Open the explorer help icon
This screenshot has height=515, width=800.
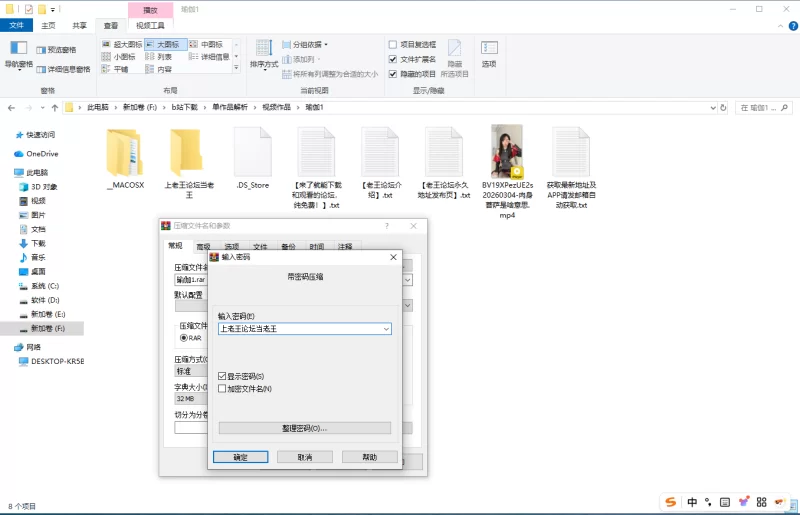point(793,26)
